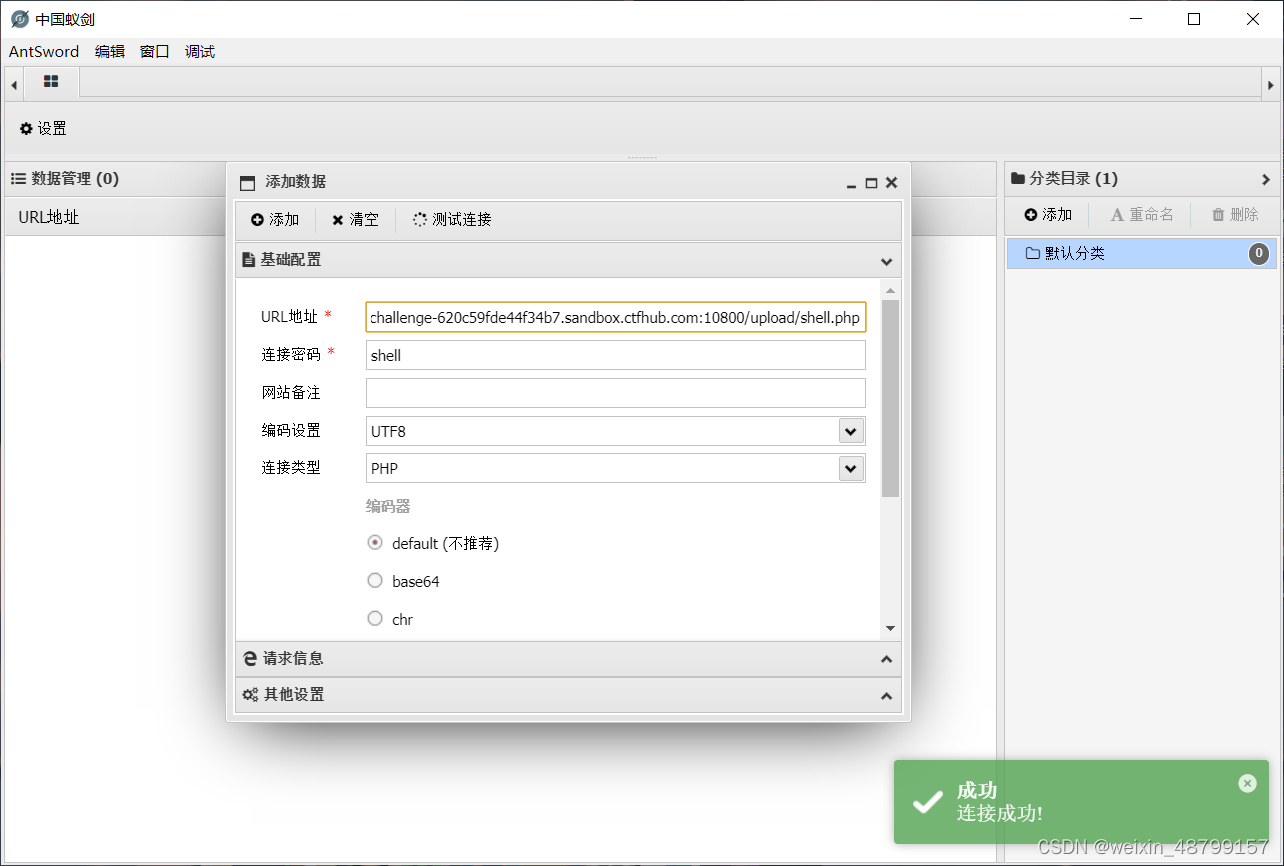
Task: Minimize the 添加数据 dialog
Action: [x=851, y=183]
